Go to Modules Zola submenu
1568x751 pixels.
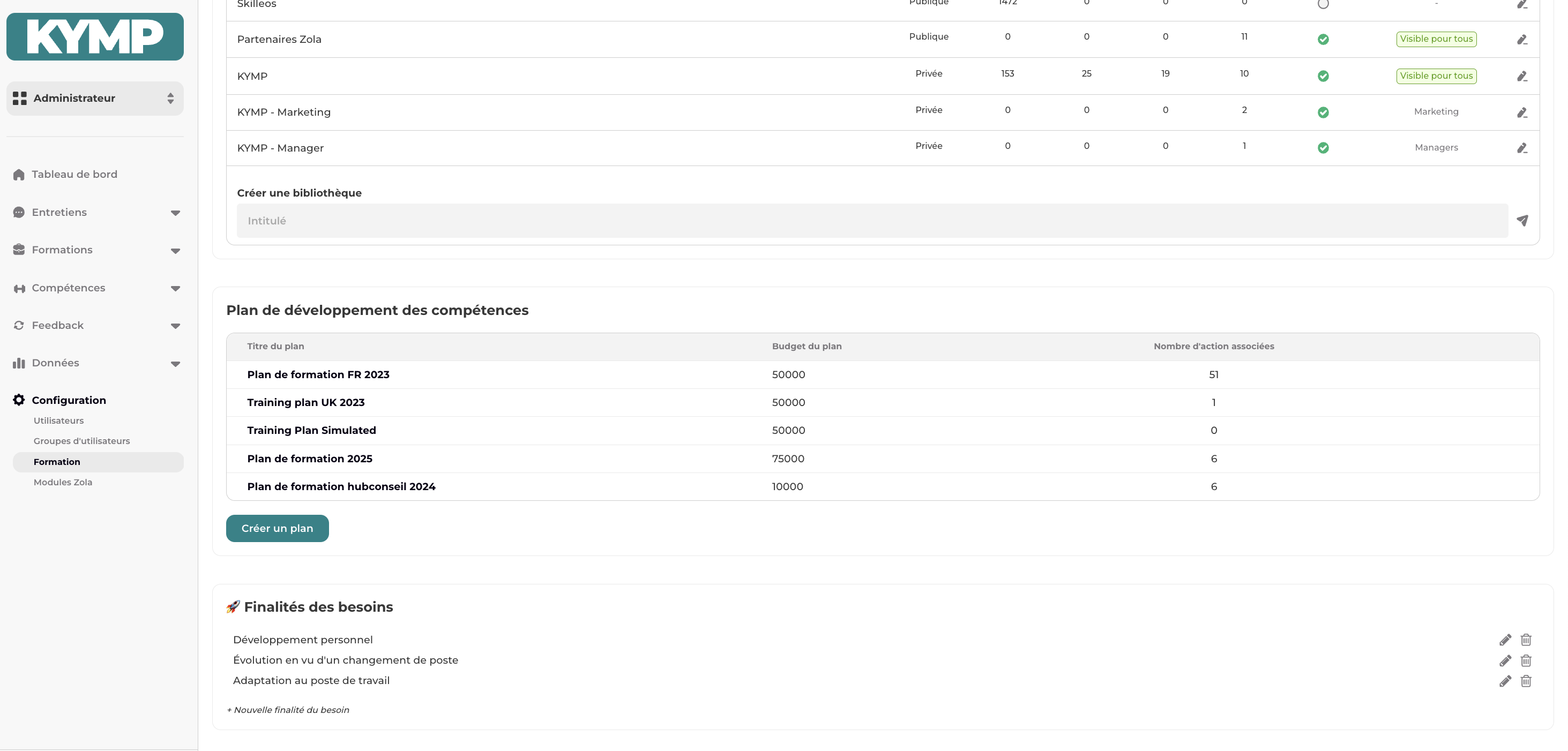coord(63,482)
